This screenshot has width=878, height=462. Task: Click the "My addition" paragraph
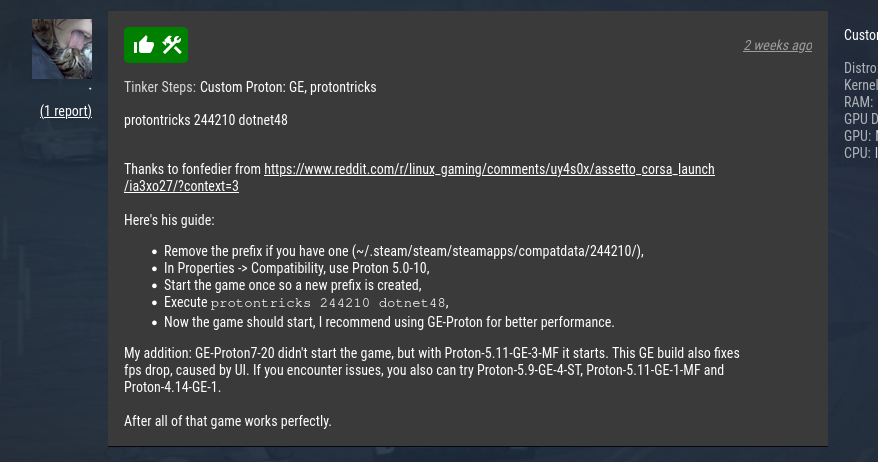431,370
